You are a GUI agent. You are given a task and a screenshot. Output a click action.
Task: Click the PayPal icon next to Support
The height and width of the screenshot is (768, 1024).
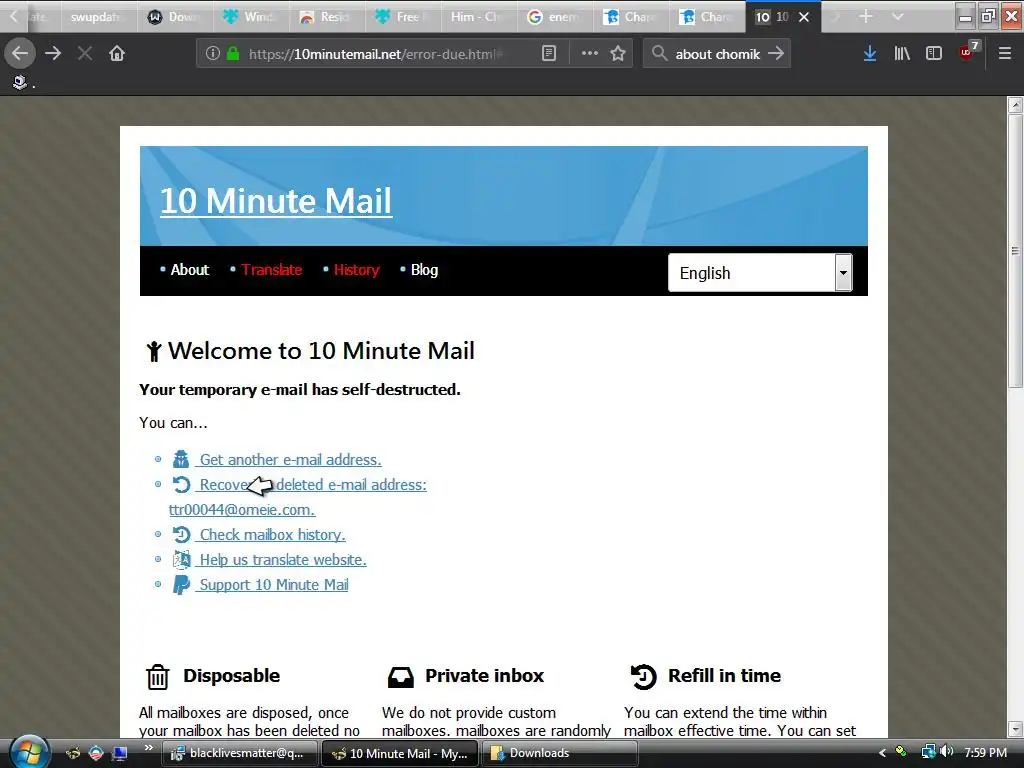coord(181,584)
